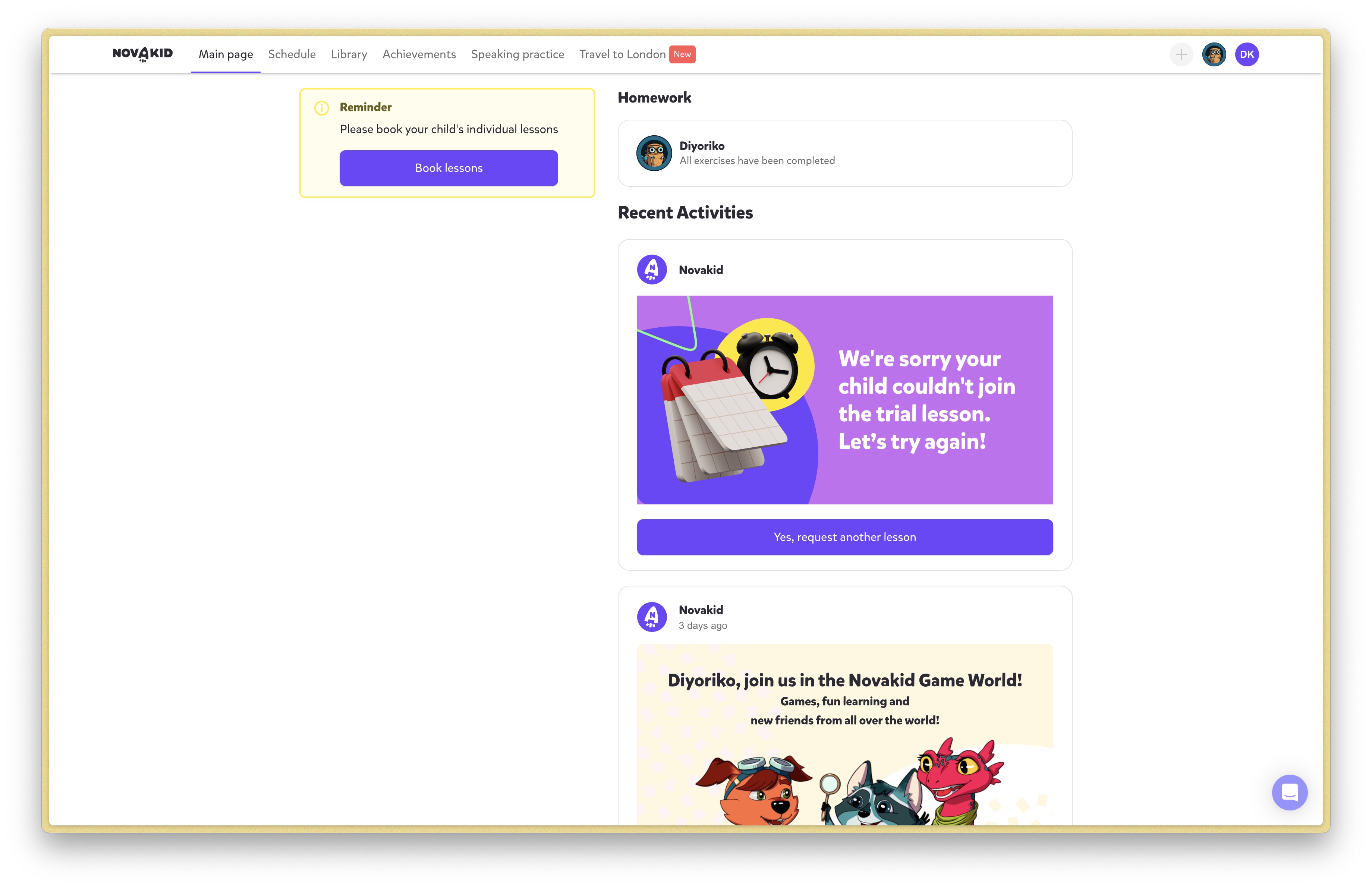Open the DK account avatar menu
This screenshot has width=1372, height=888.
[x=1247, y=55]
